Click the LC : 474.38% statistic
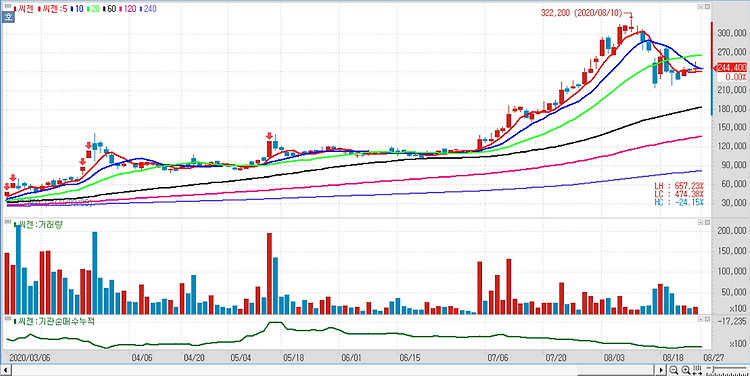The height and width of the screenshot is (376, 750). (x=679, y=194)
